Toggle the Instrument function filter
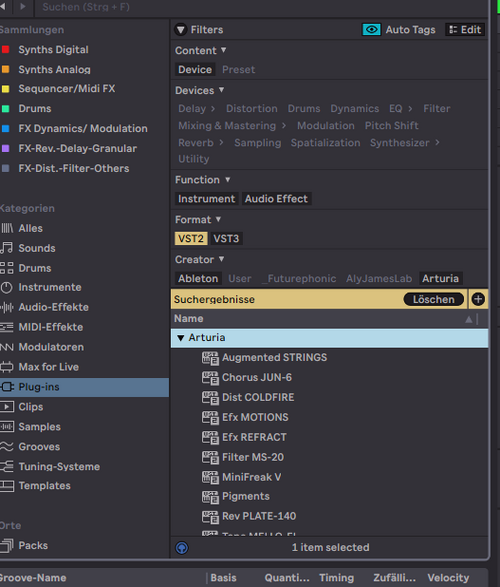 [206, 199]
